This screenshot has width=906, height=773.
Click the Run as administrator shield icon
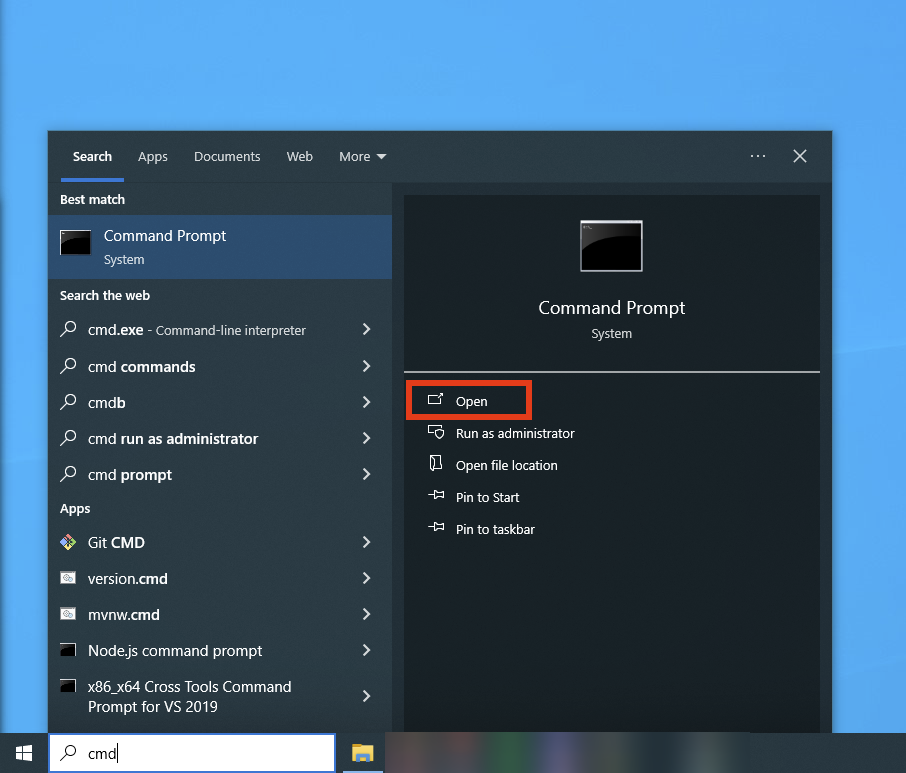tap(435, 433)
